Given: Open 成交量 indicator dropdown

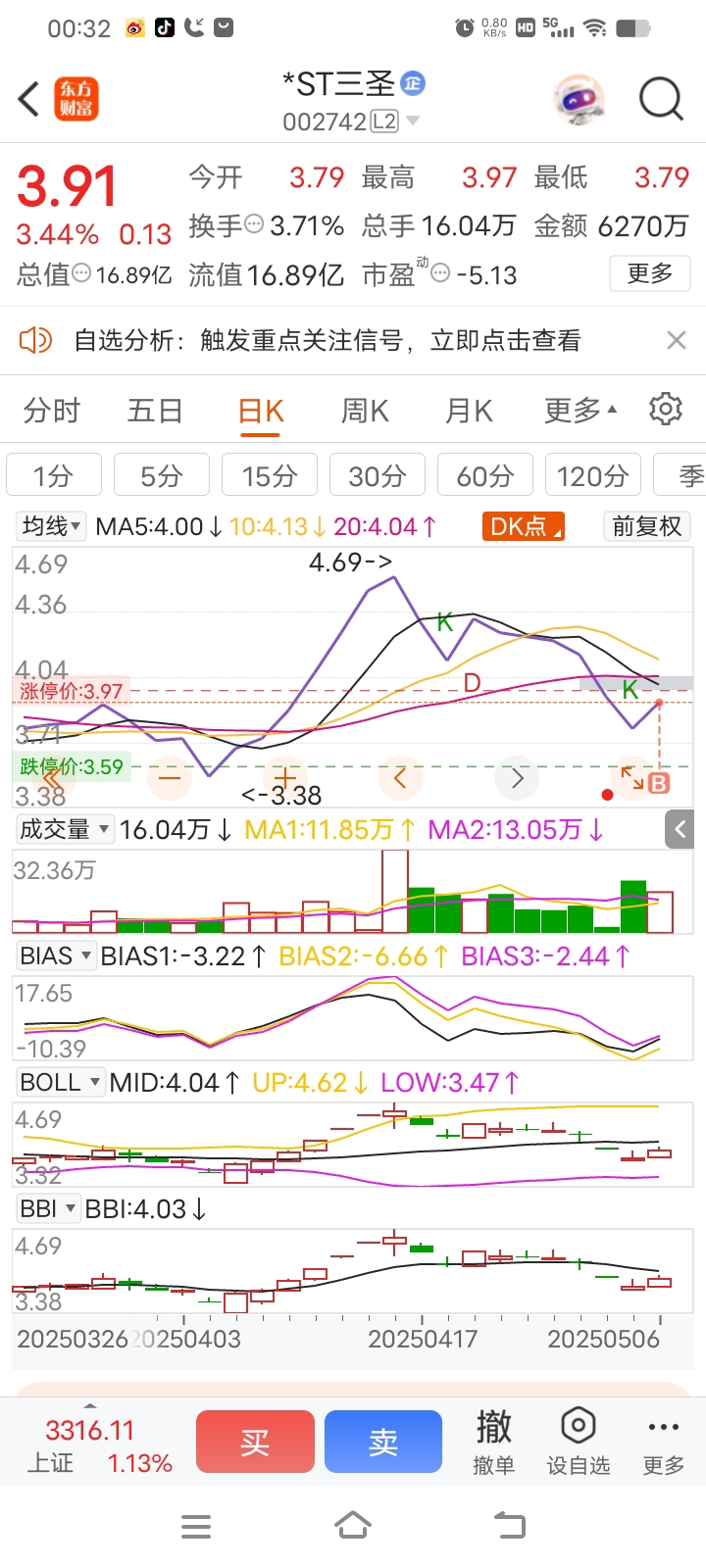Looking at the screenshot, I should point(65,829).
